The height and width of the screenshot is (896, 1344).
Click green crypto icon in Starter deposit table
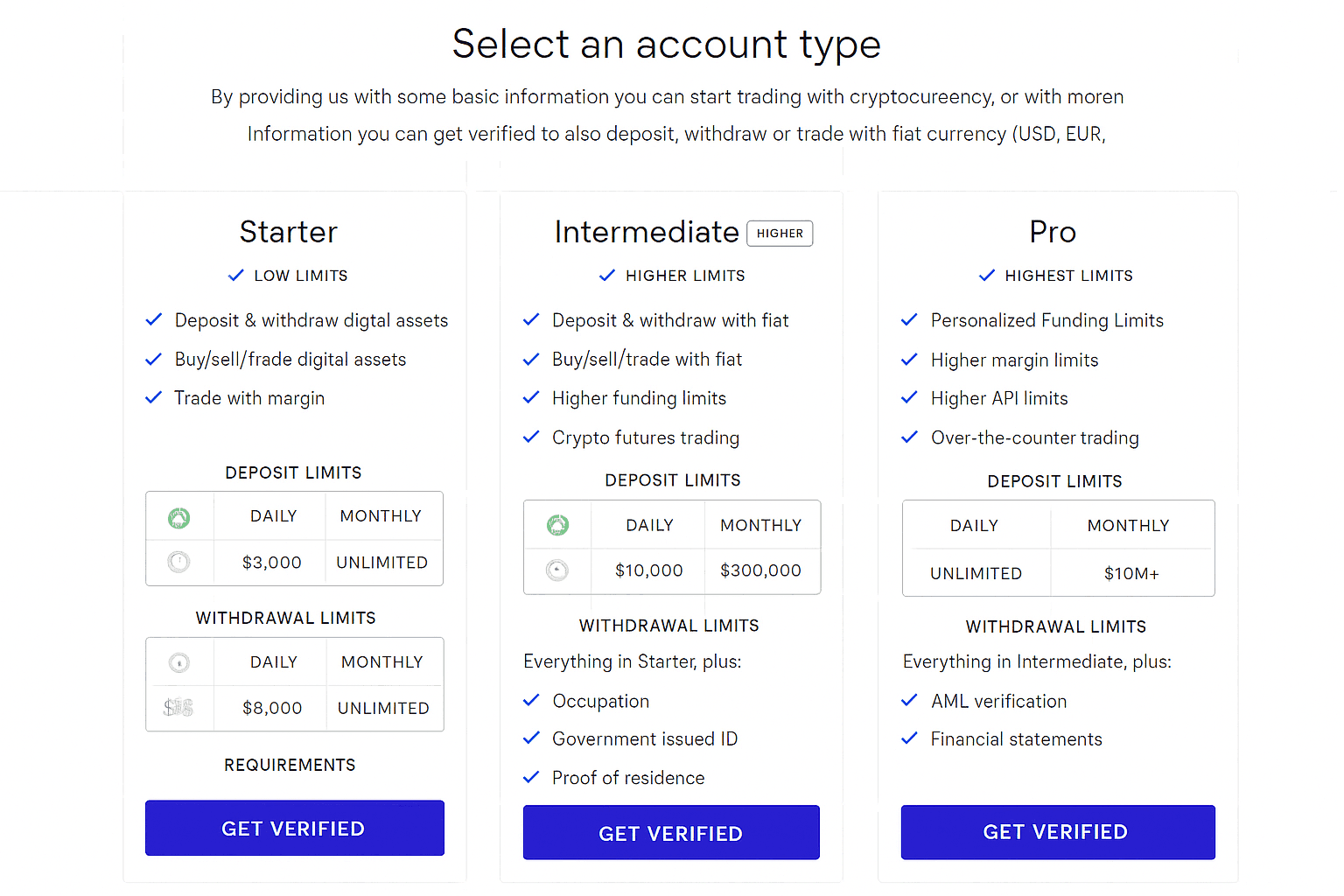(179, 518)
